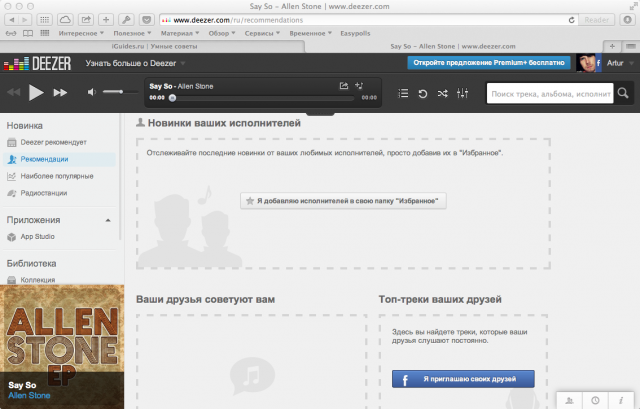This screenshot has width=640, height=409.
Task: Switch to iGuides.ru tab
Action: [154, 47]
